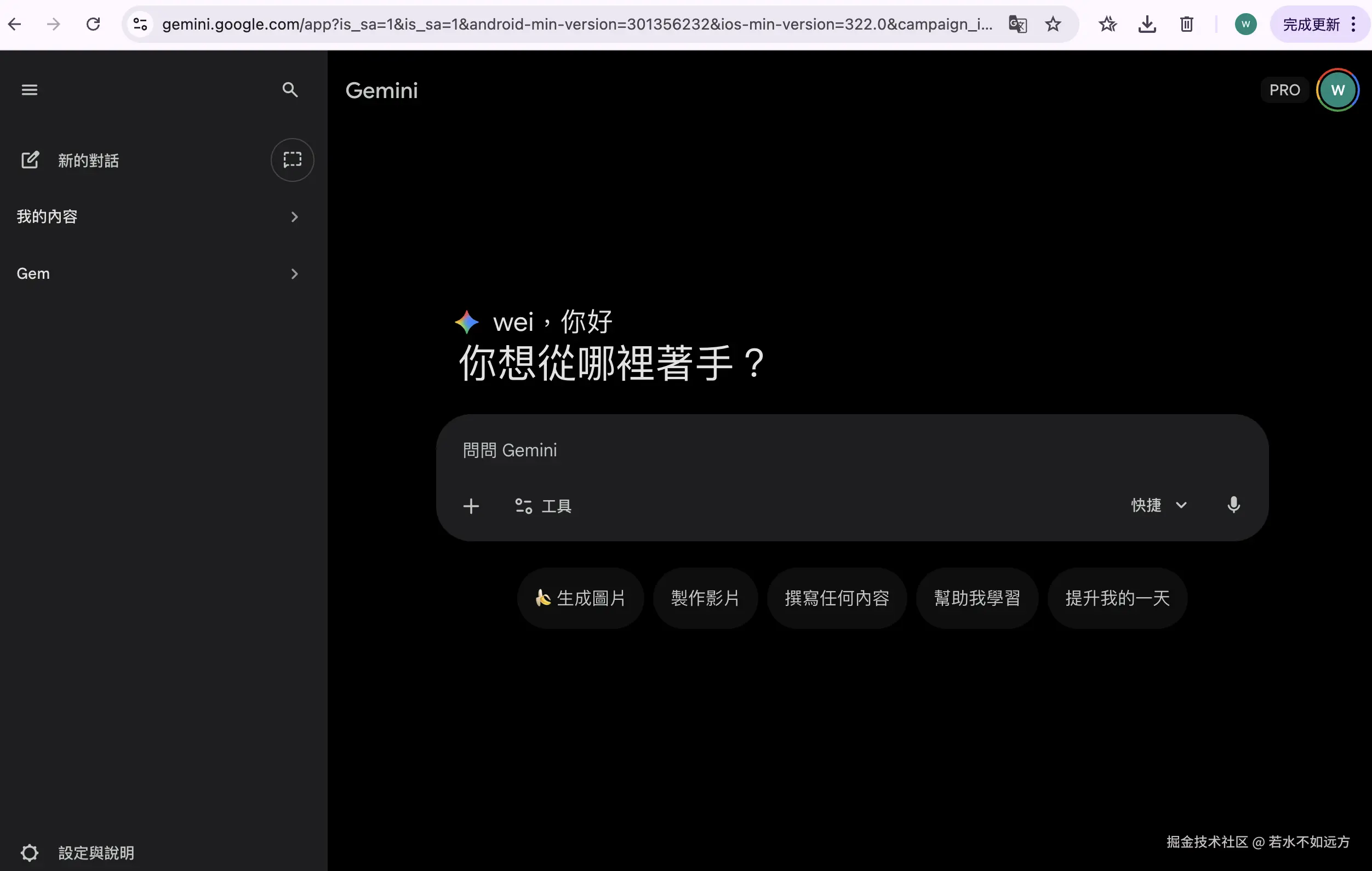The width and height of the screenshot is (1372, 871).
Task: Bookmark this page with star icon
Action: pos(1053,25)
